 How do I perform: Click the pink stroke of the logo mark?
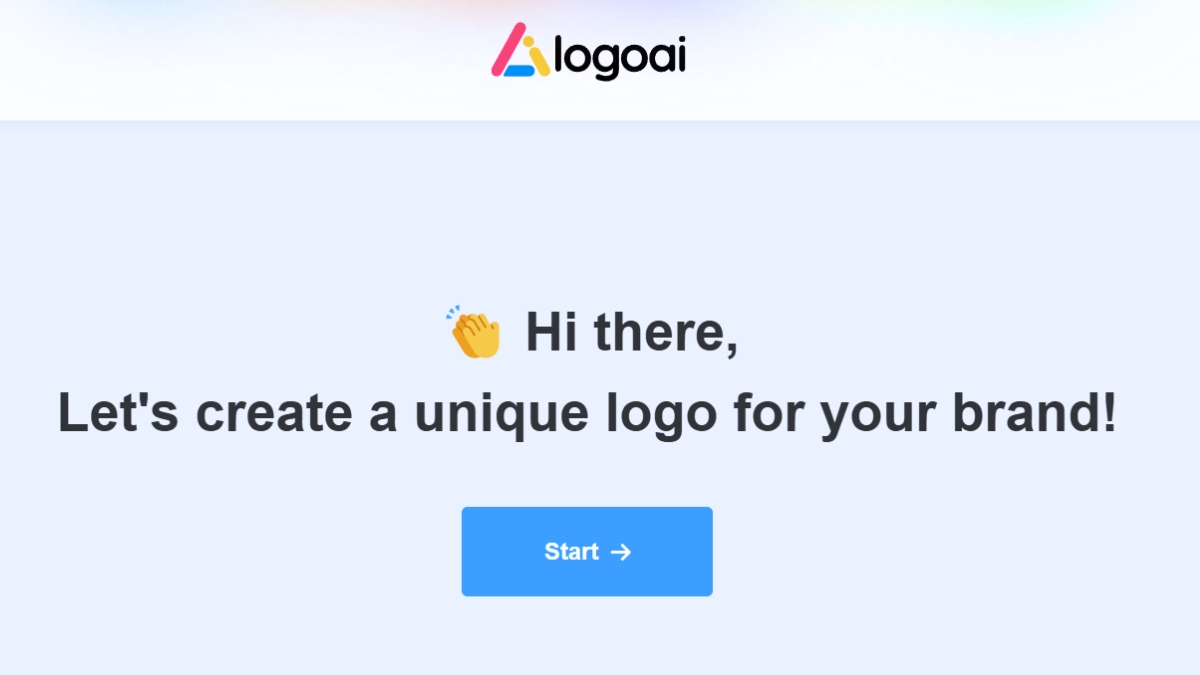click(x=507, y=49)
